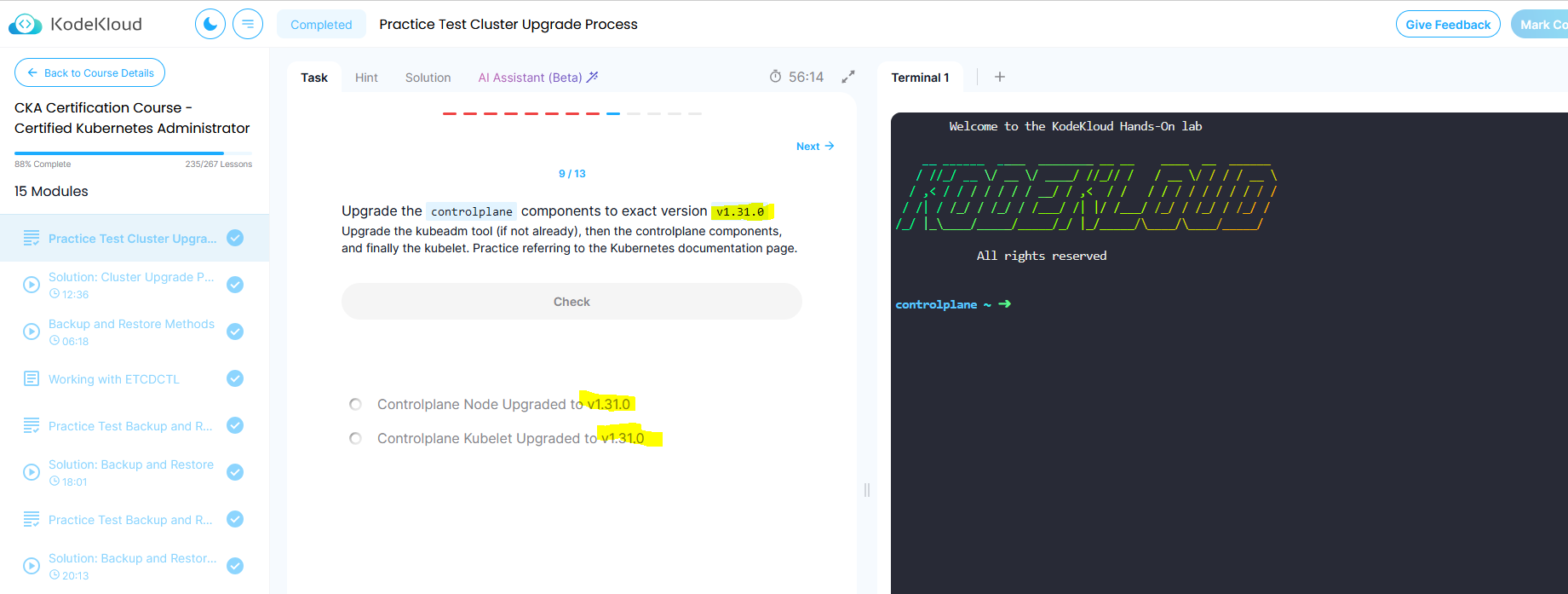Viewport: 1568px width, 594px height.
Task: Click the KodeKloud logo
Action: tap(75, 24)
